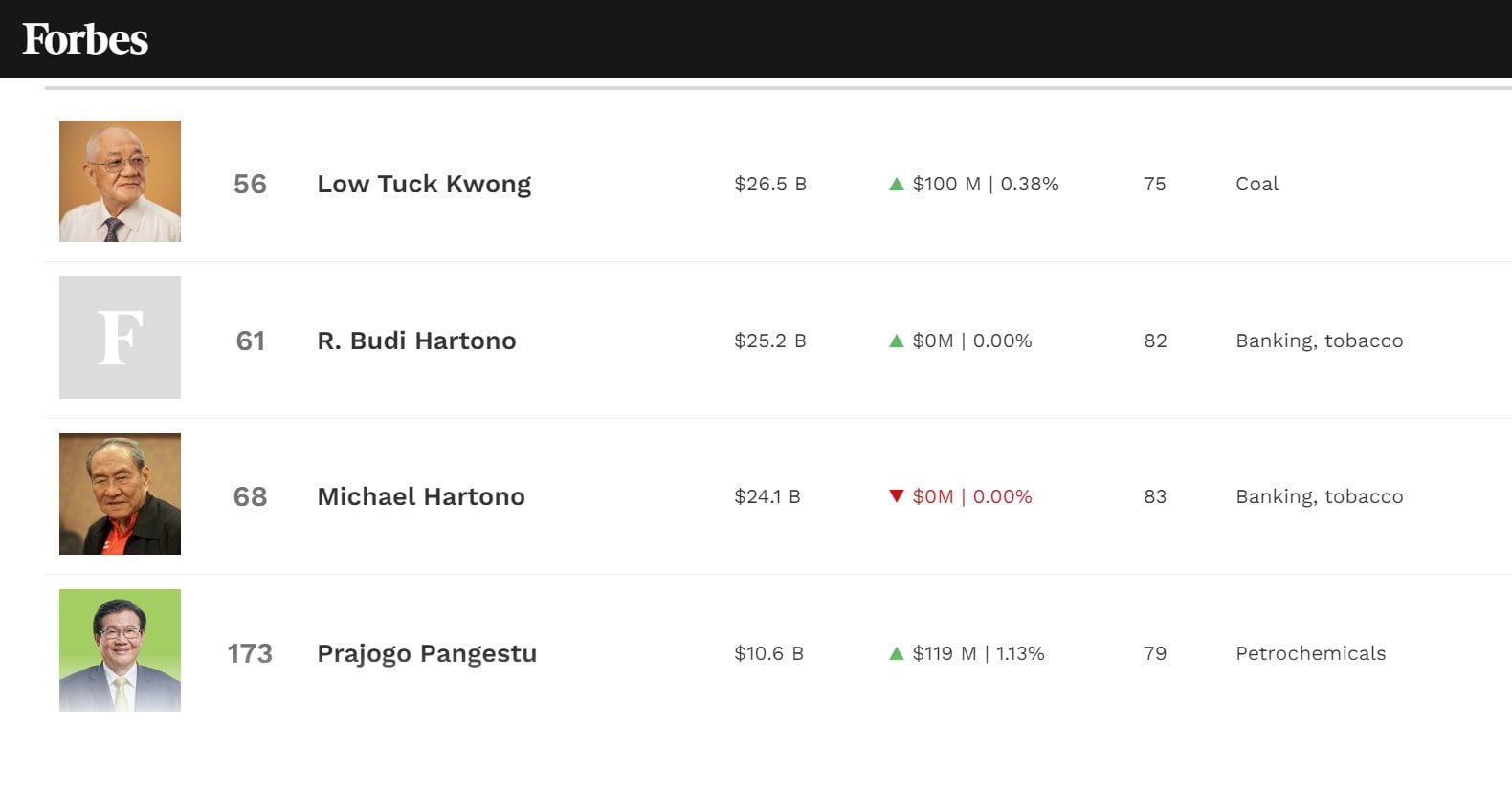Click green up arrow next to $119 M
1512x791 pixels.
click(x=897, y=653)
